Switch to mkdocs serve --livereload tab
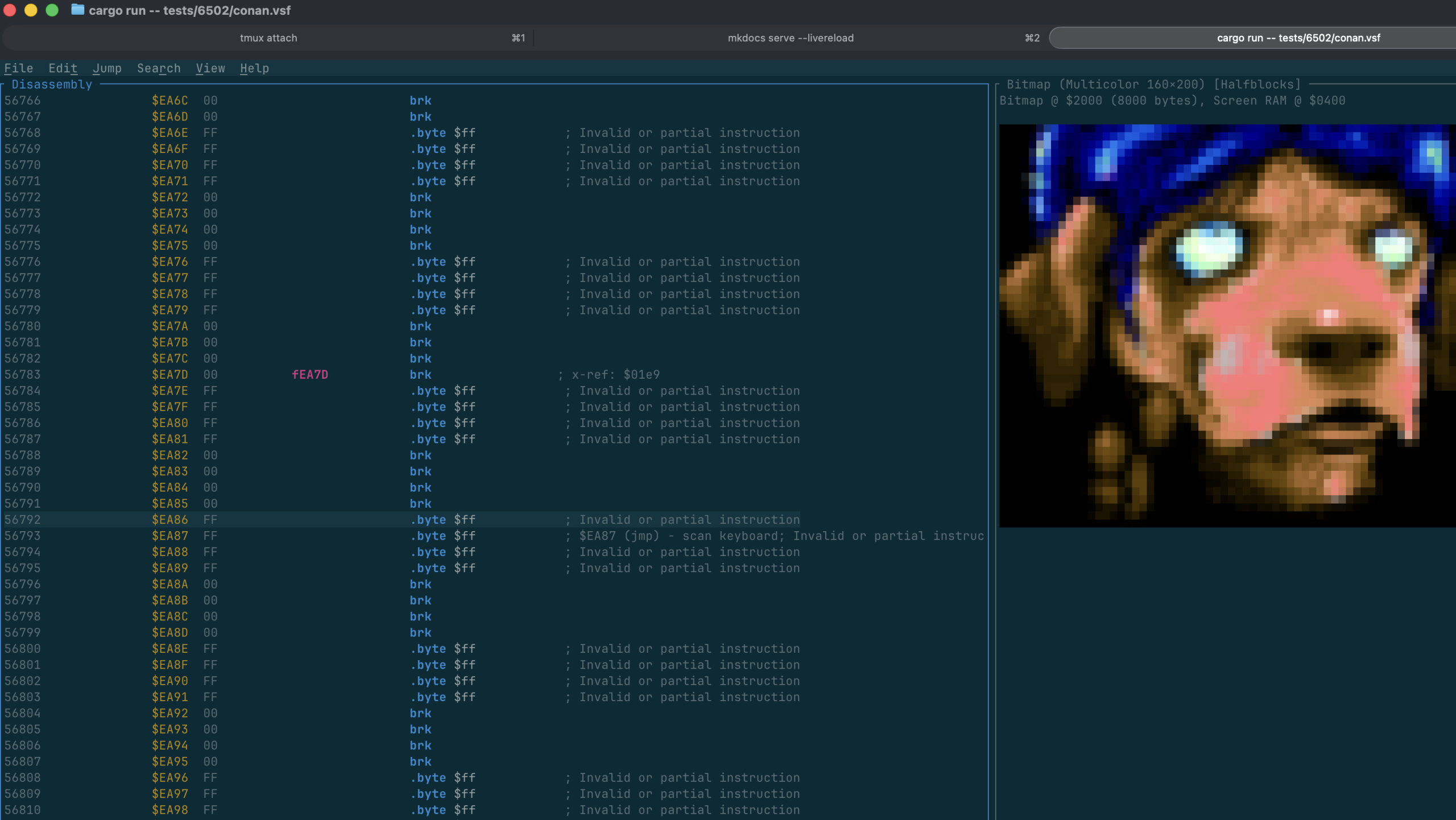 (790, 38)
